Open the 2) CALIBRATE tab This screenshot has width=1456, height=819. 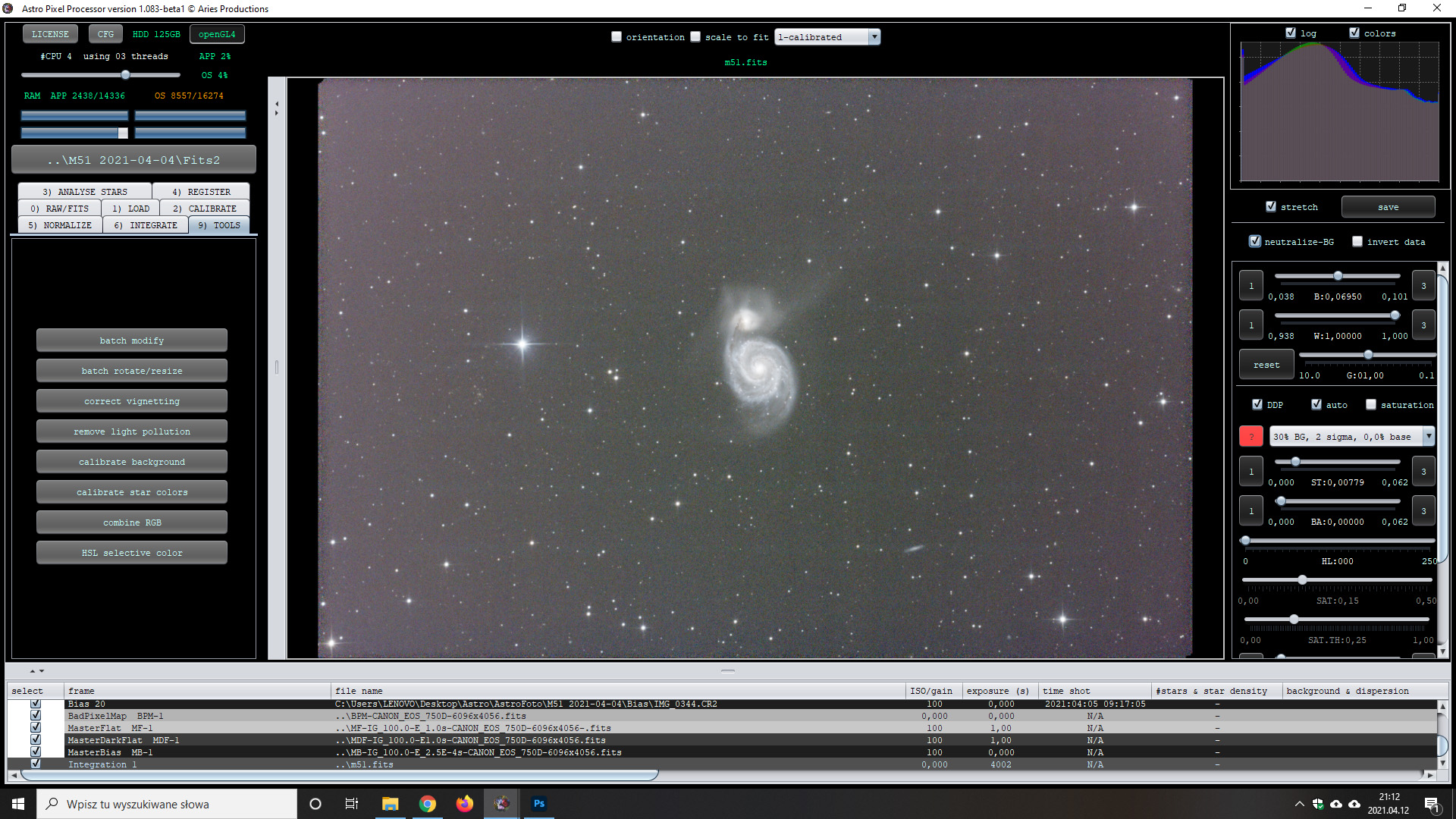(x=205, y=209)
